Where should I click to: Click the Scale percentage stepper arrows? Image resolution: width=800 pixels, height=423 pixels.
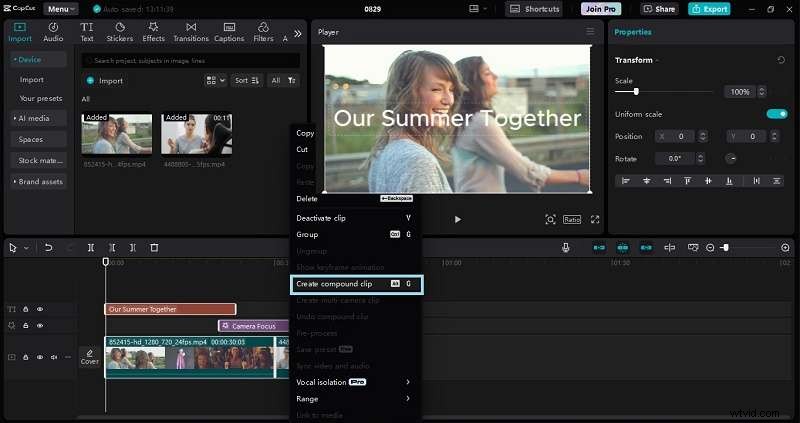762,92
